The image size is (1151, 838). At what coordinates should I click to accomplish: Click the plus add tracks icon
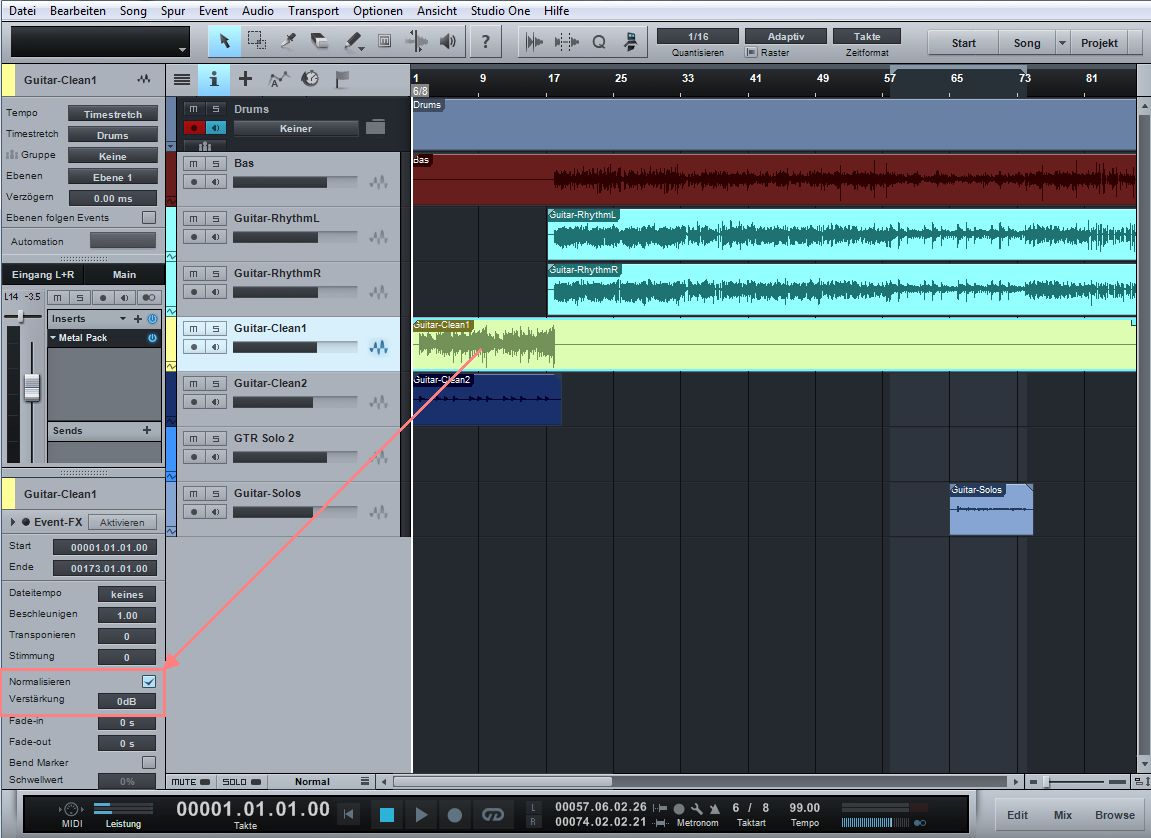click(246, 79)
